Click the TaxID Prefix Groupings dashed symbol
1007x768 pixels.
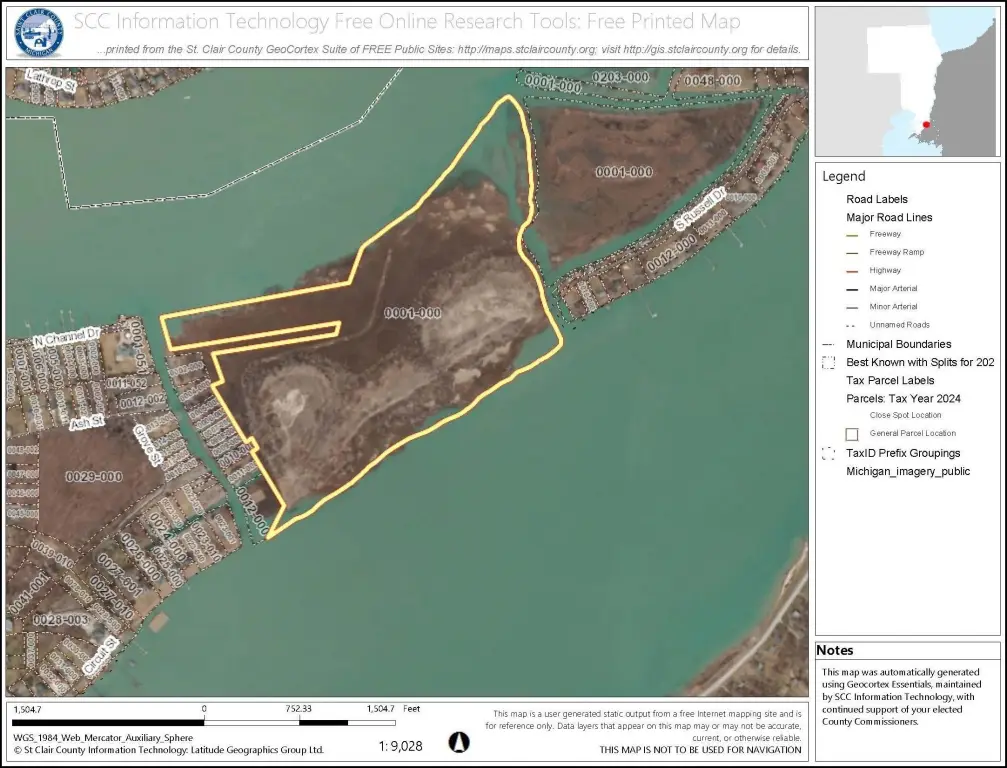point(826,453)
